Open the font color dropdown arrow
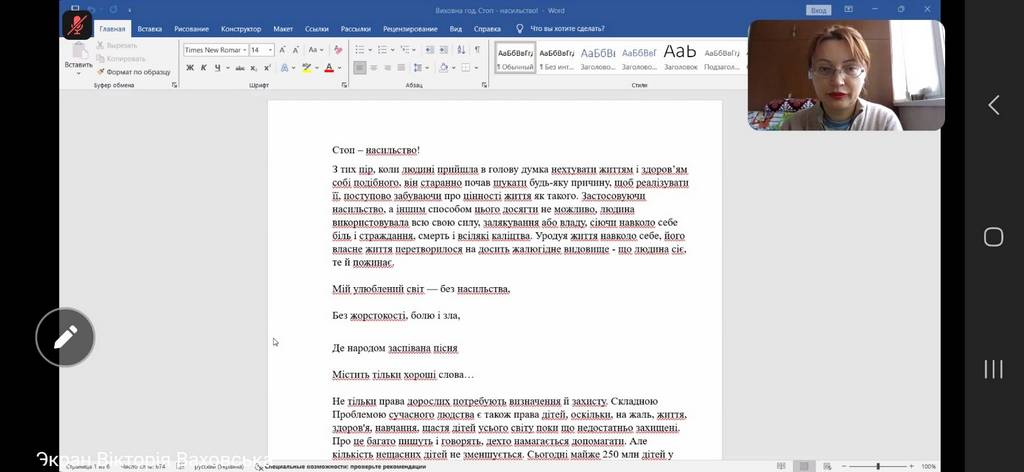This screenshot has height=472, width=1024. [339, 67]
